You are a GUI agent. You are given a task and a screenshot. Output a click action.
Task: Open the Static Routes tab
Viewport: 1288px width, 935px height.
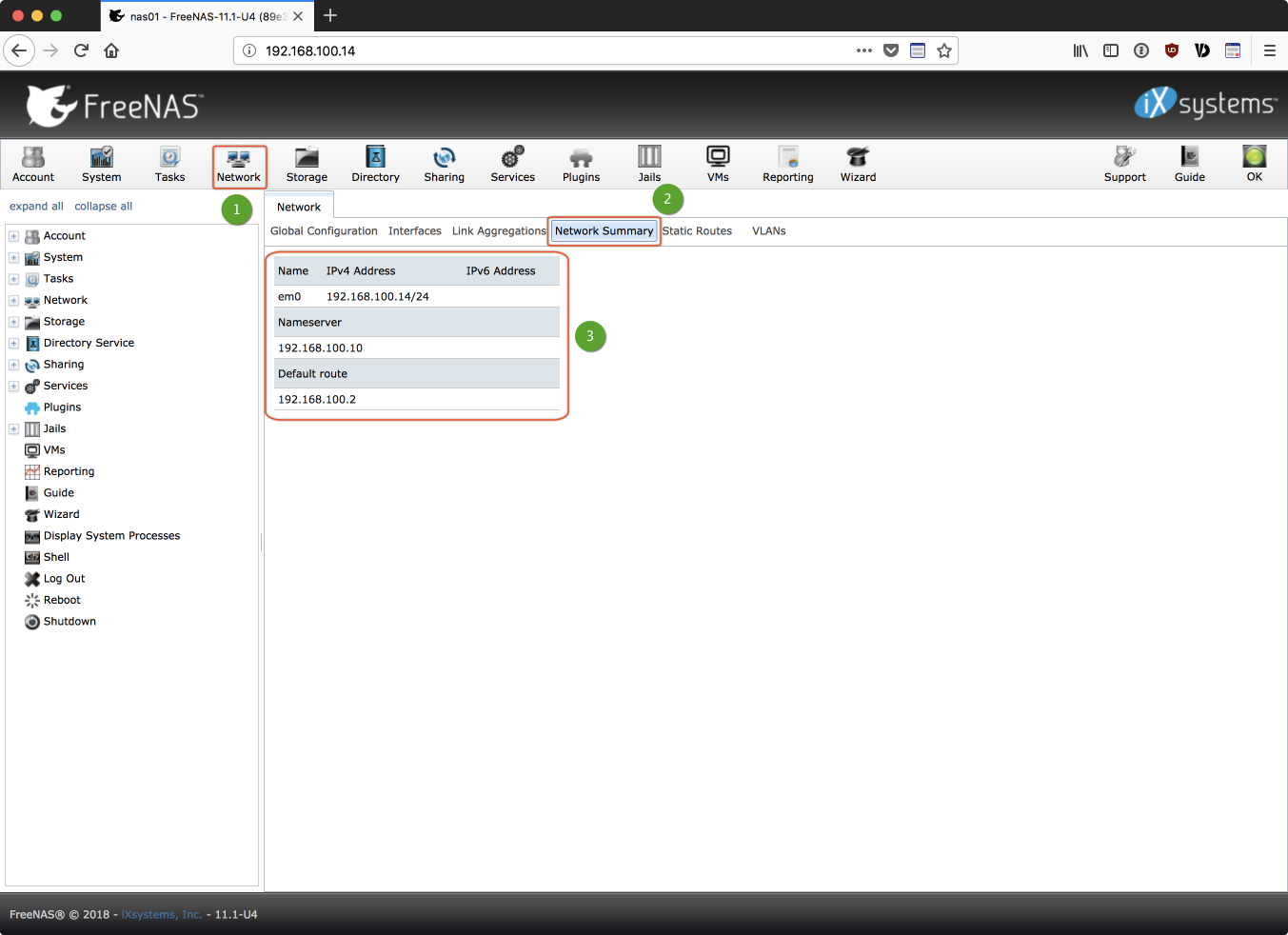[697, 231]
